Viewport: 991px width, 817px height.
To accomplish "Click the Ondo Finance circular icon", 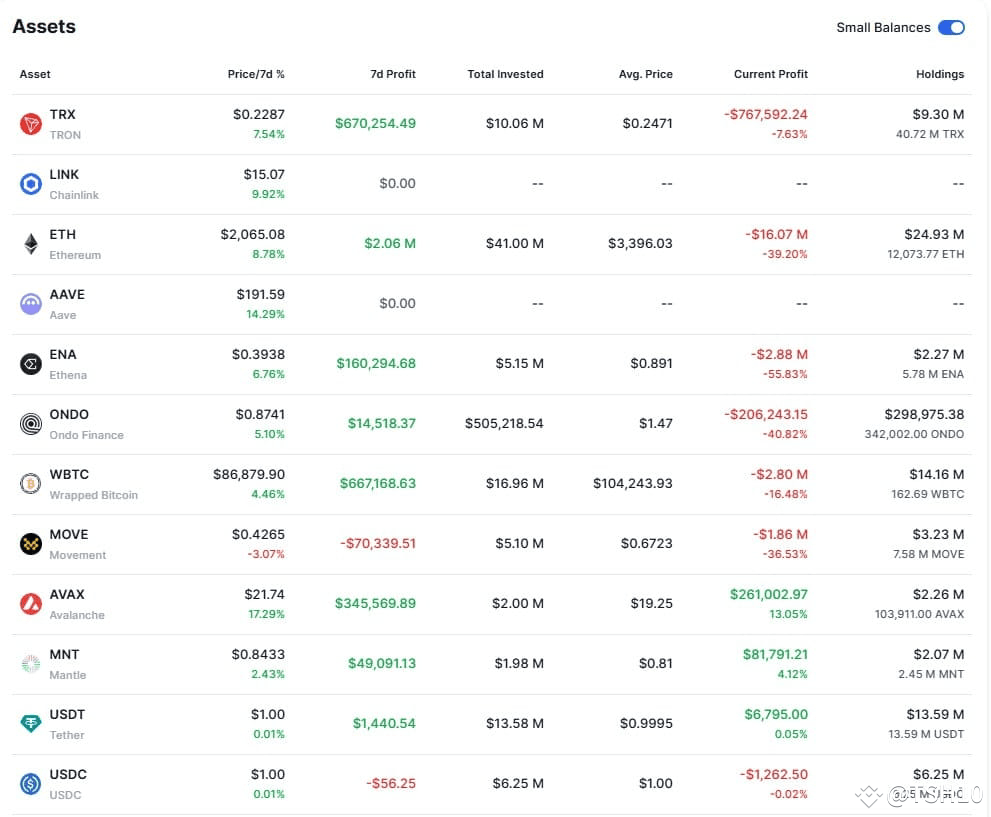I will 30,424.
